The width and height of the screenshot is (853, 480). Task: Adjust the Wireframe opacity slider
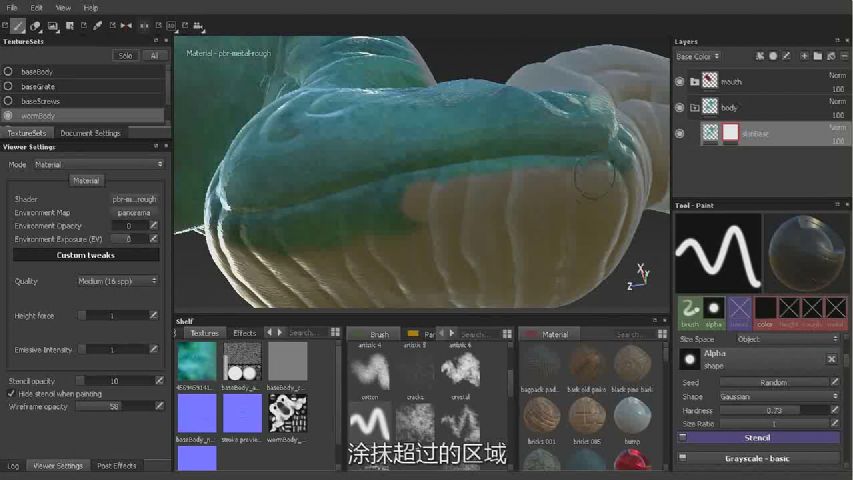pyautogui.click(x=115, y=406)
